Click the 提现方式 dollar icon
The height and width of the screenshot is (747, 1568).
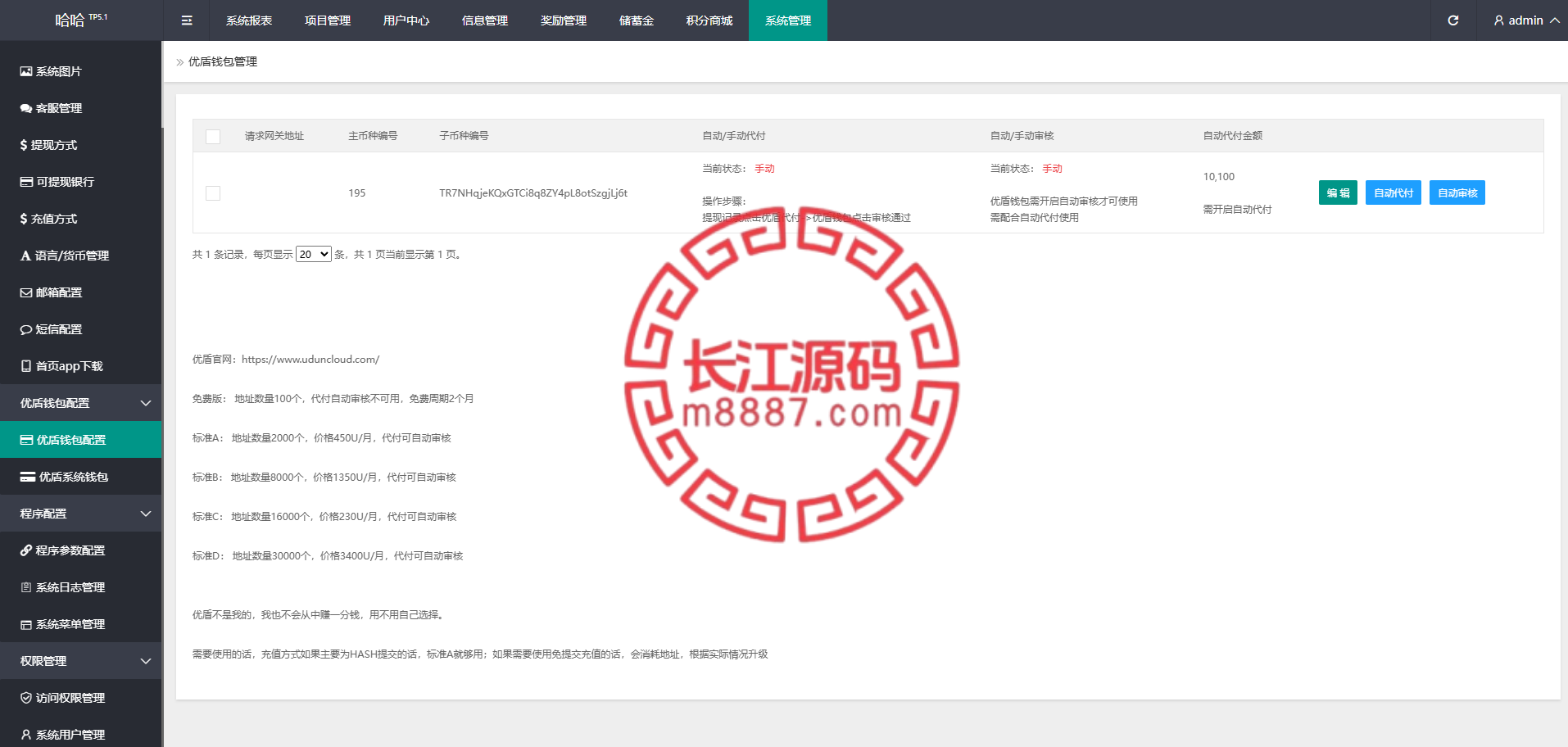pos(24,145)
